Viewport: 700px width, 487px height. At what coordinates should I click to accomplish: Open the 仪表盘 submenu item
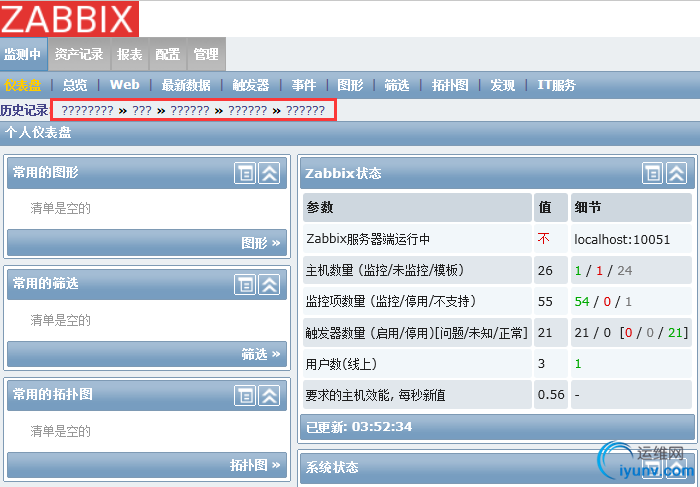click(x=23, y=85)
